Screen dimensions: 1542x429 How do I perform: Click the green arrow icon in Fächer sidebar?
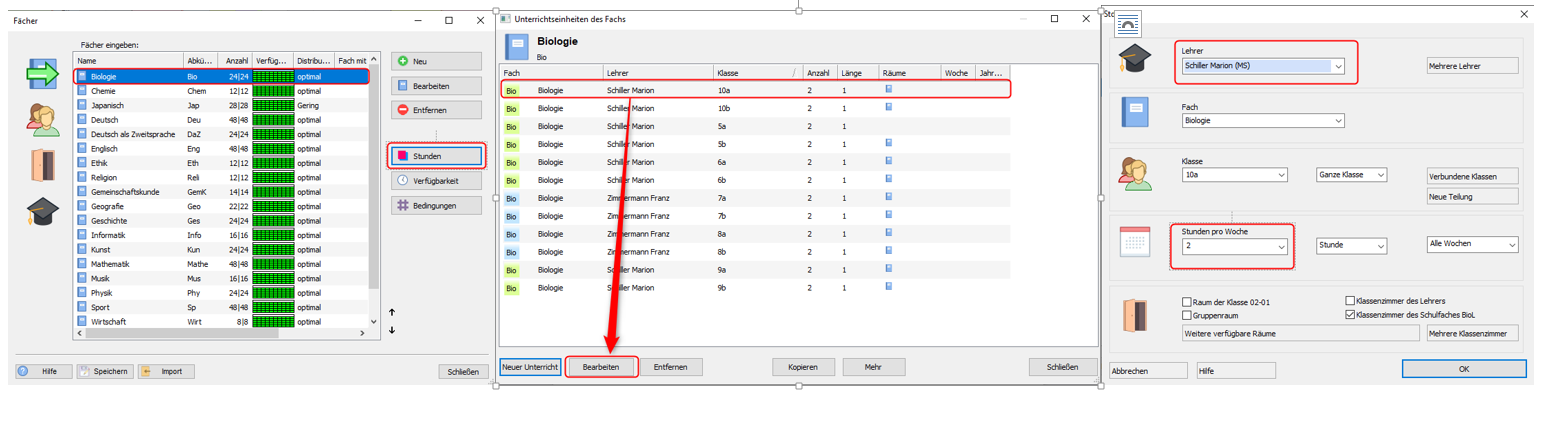[x=43, y=74]
